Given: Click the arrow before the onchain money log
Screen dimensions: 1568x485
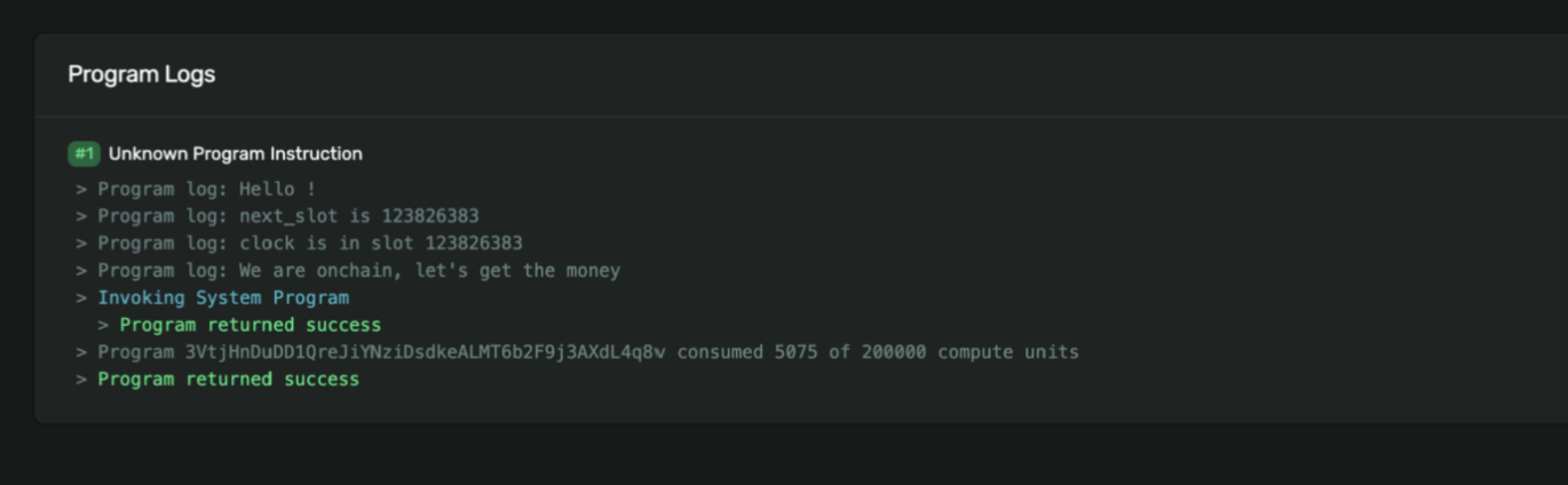Looking at the screenshot, I should tap(81, 271).
